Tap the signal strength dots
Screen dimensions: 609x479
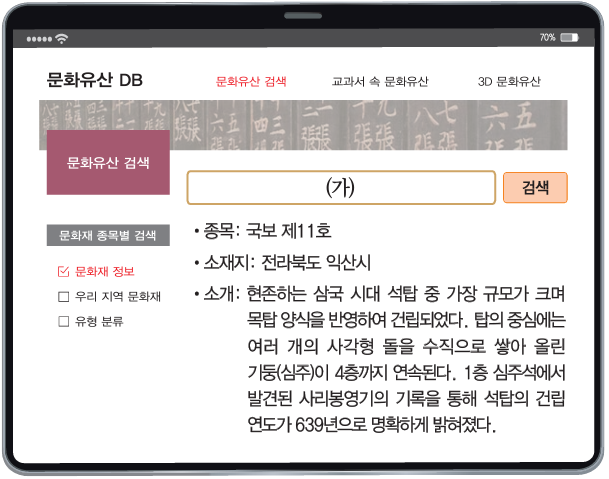(x=38, y=38)
